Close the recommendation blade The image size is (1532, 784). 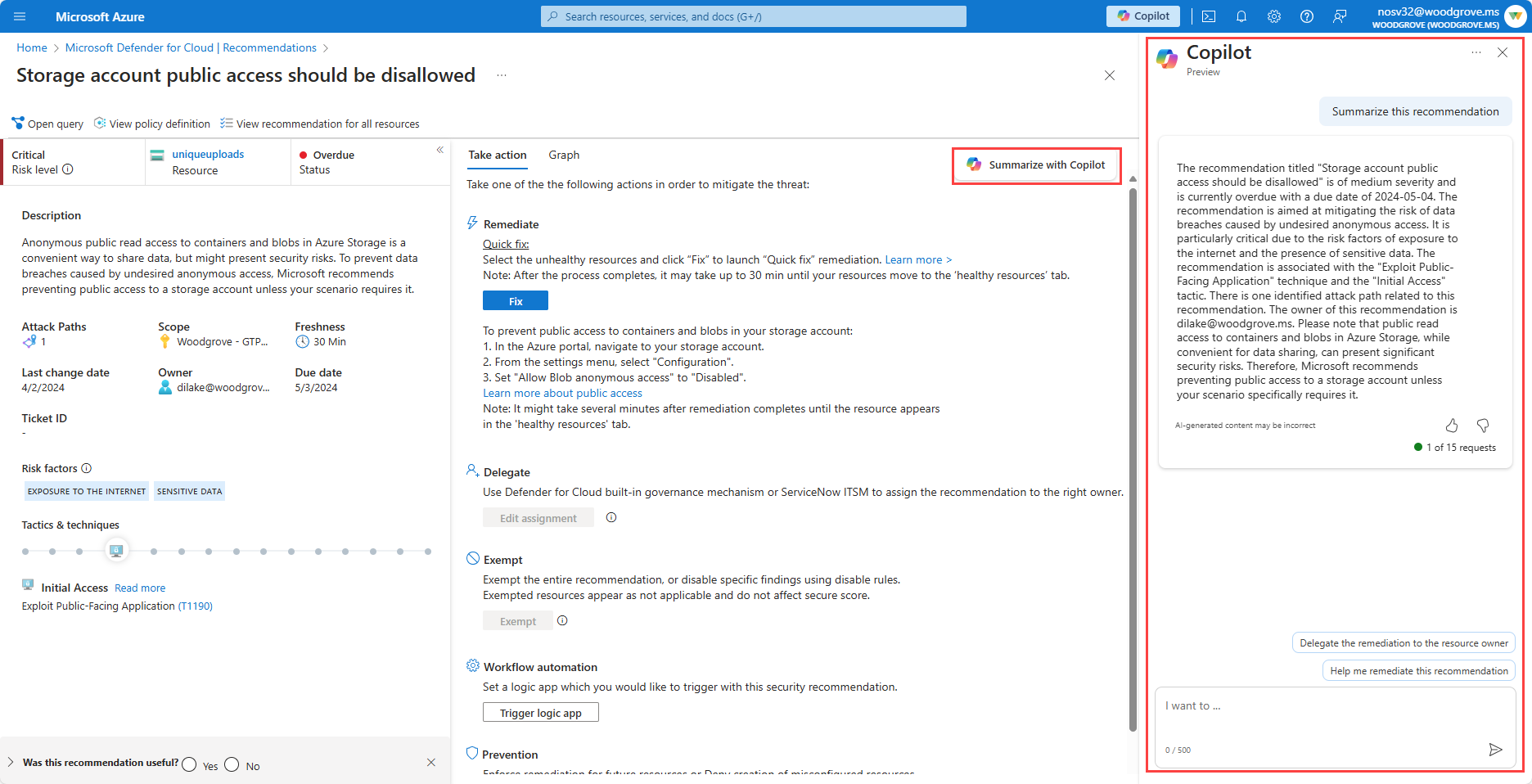1110,75
